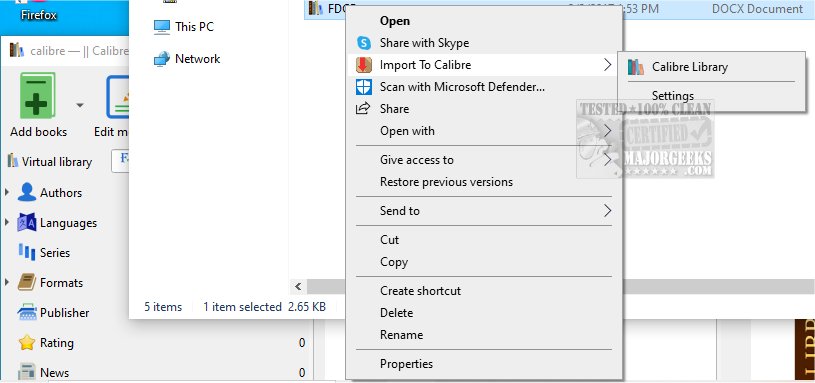Expand the Languages tree node
The image size is (815, 383).
pos(7,222)
